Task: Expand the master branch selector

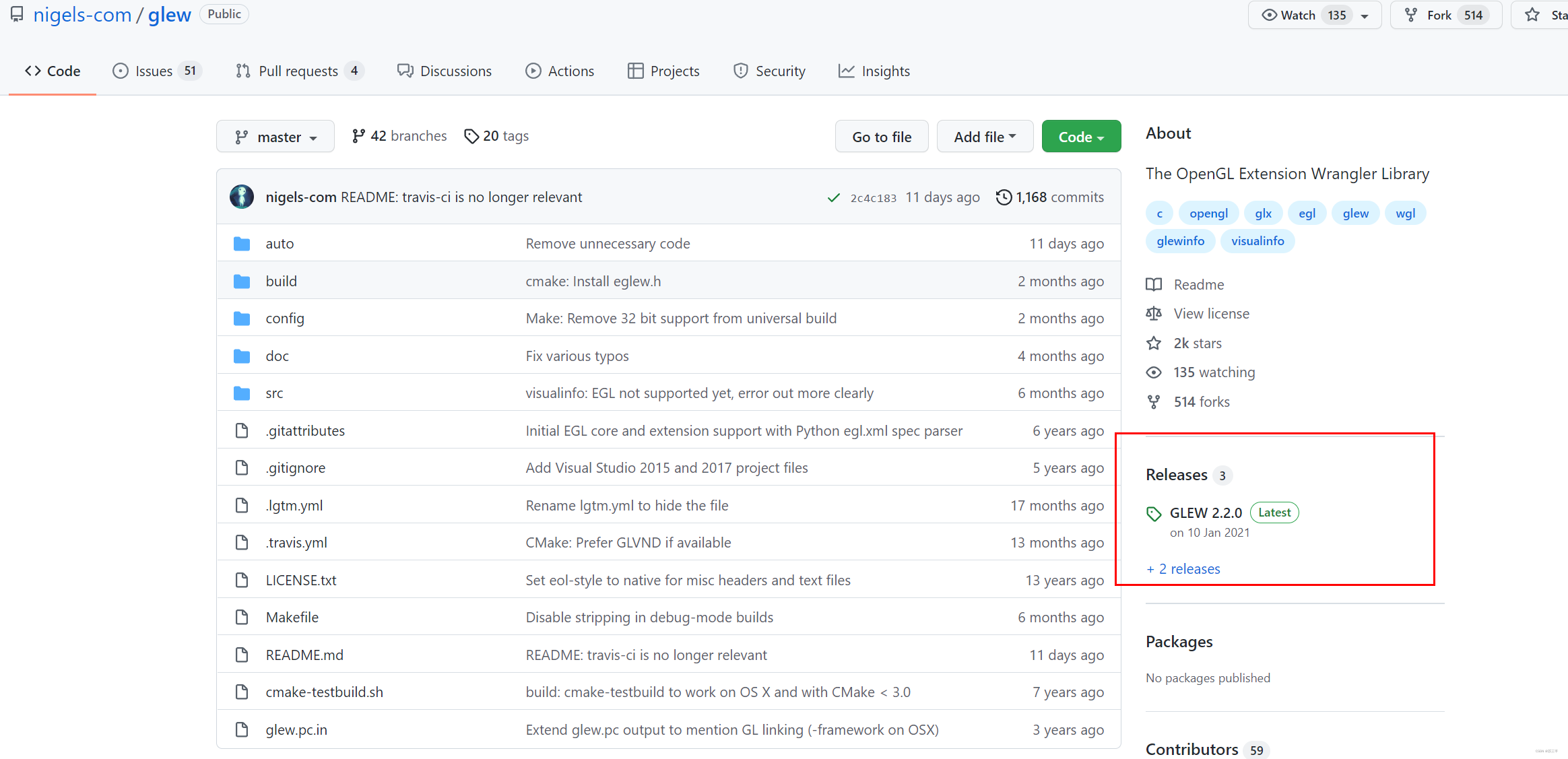Action: pos(275,137)
